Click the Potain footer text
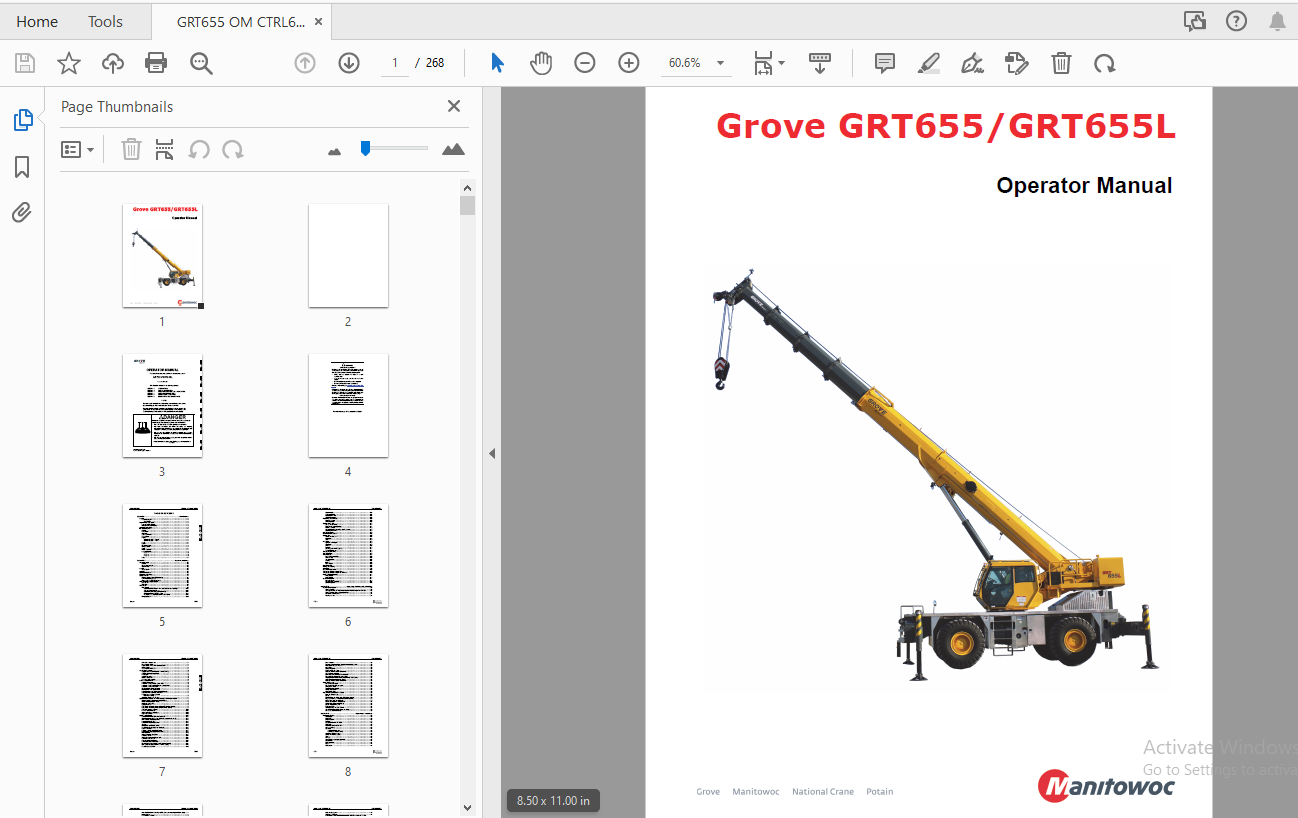1298x818 pixels. 880,792
